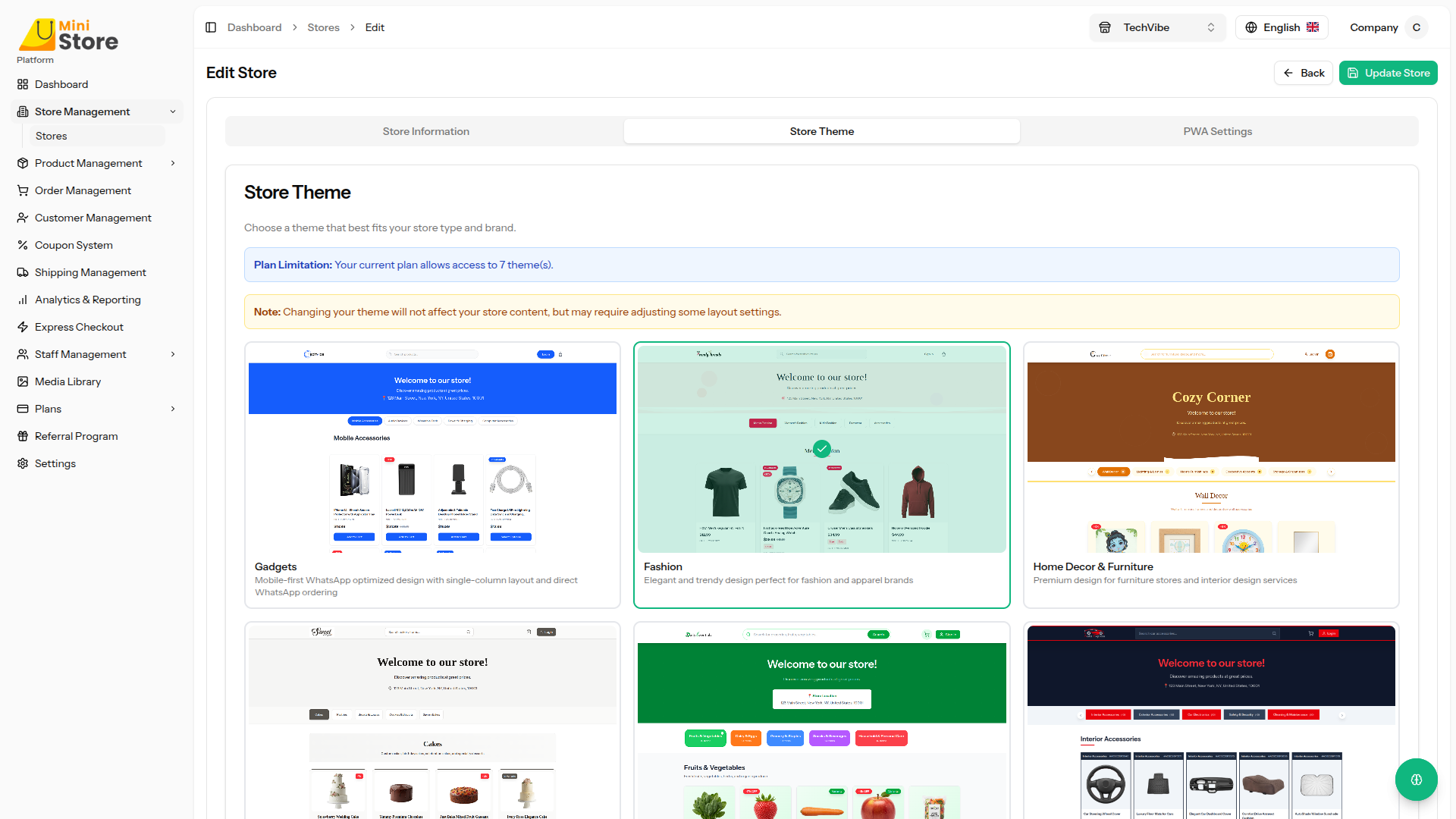Click the Product Management box icon
1456x819 pixels.
click(23, 163)
